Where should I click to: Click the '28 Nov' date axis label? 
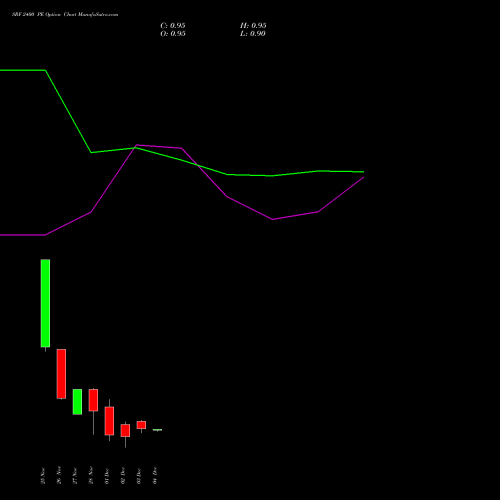click(91, 475)
